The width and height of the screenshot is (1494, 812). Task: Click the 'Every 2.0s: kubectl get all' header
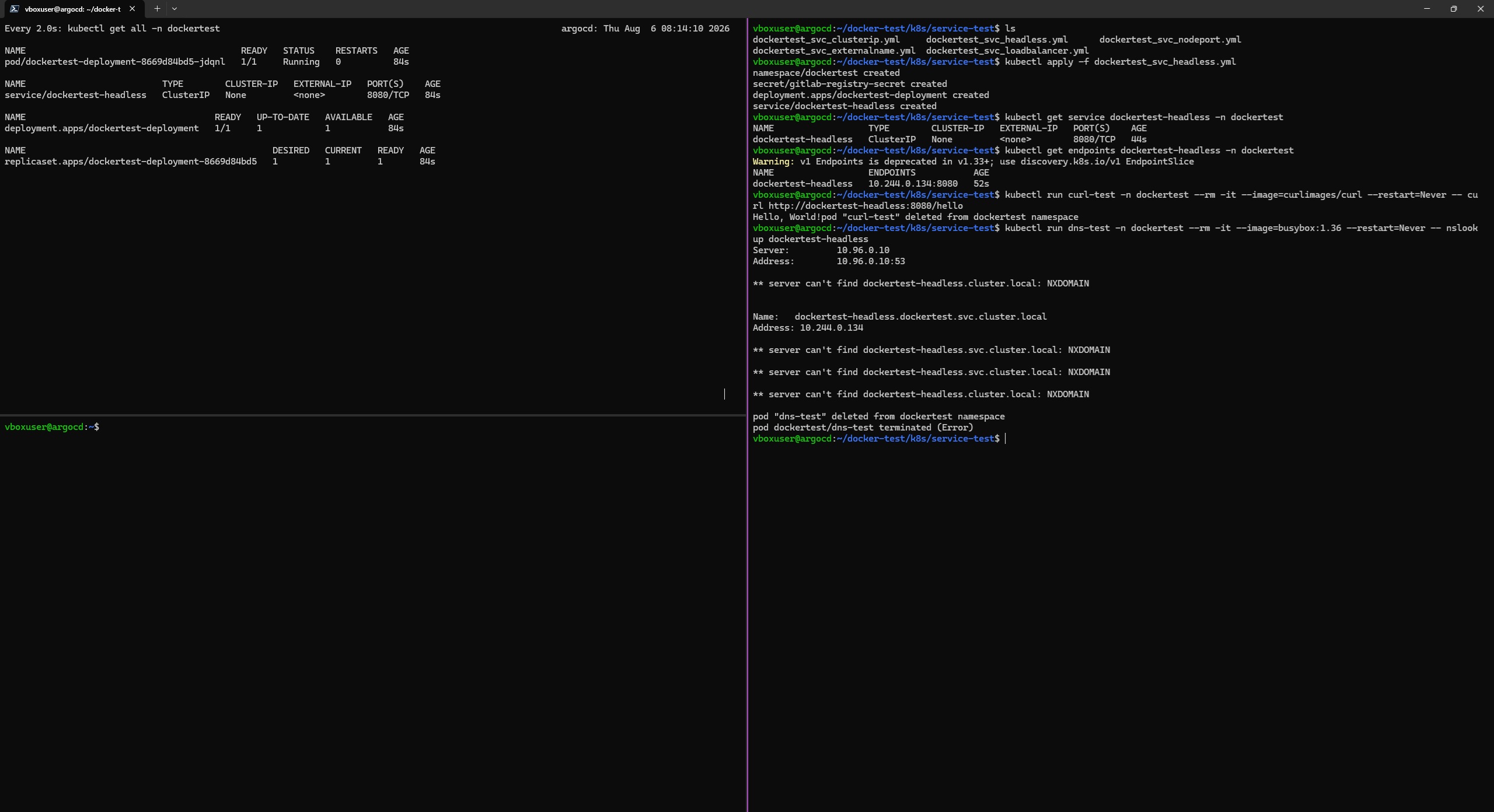tap(112, 29)
